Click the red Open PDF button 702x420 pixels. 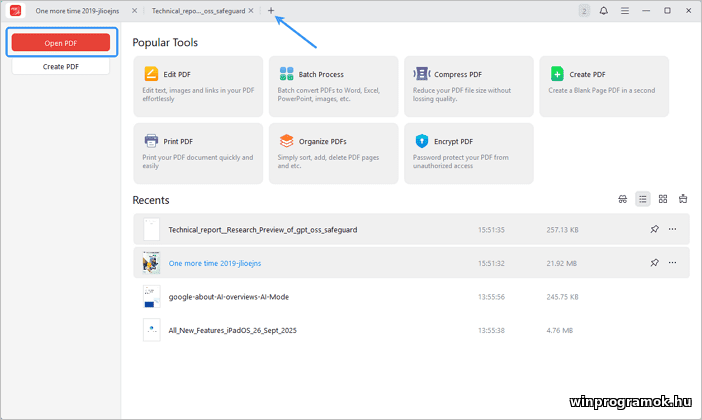point(62,43)
